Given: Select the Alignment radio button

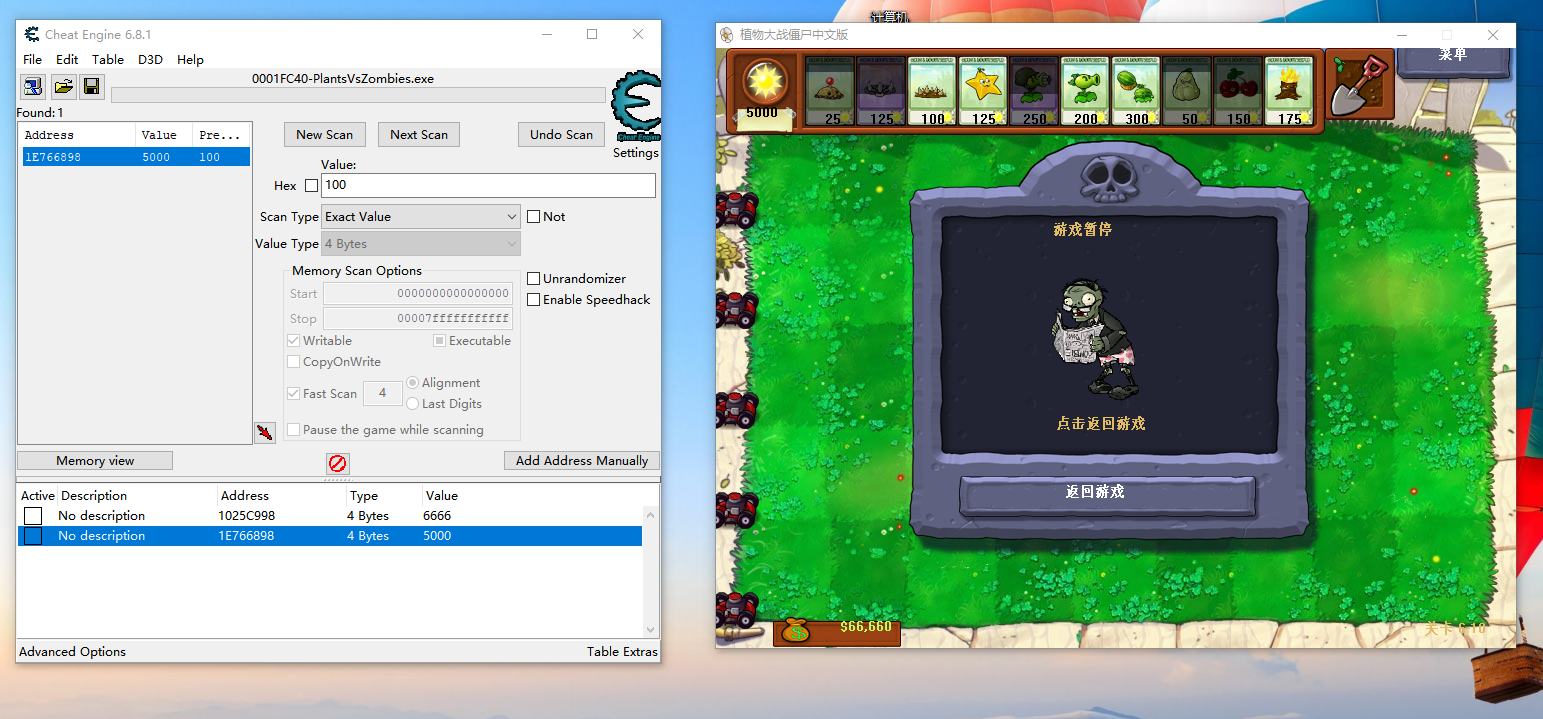Looking at the screenshot, I should tap(412, 382).
